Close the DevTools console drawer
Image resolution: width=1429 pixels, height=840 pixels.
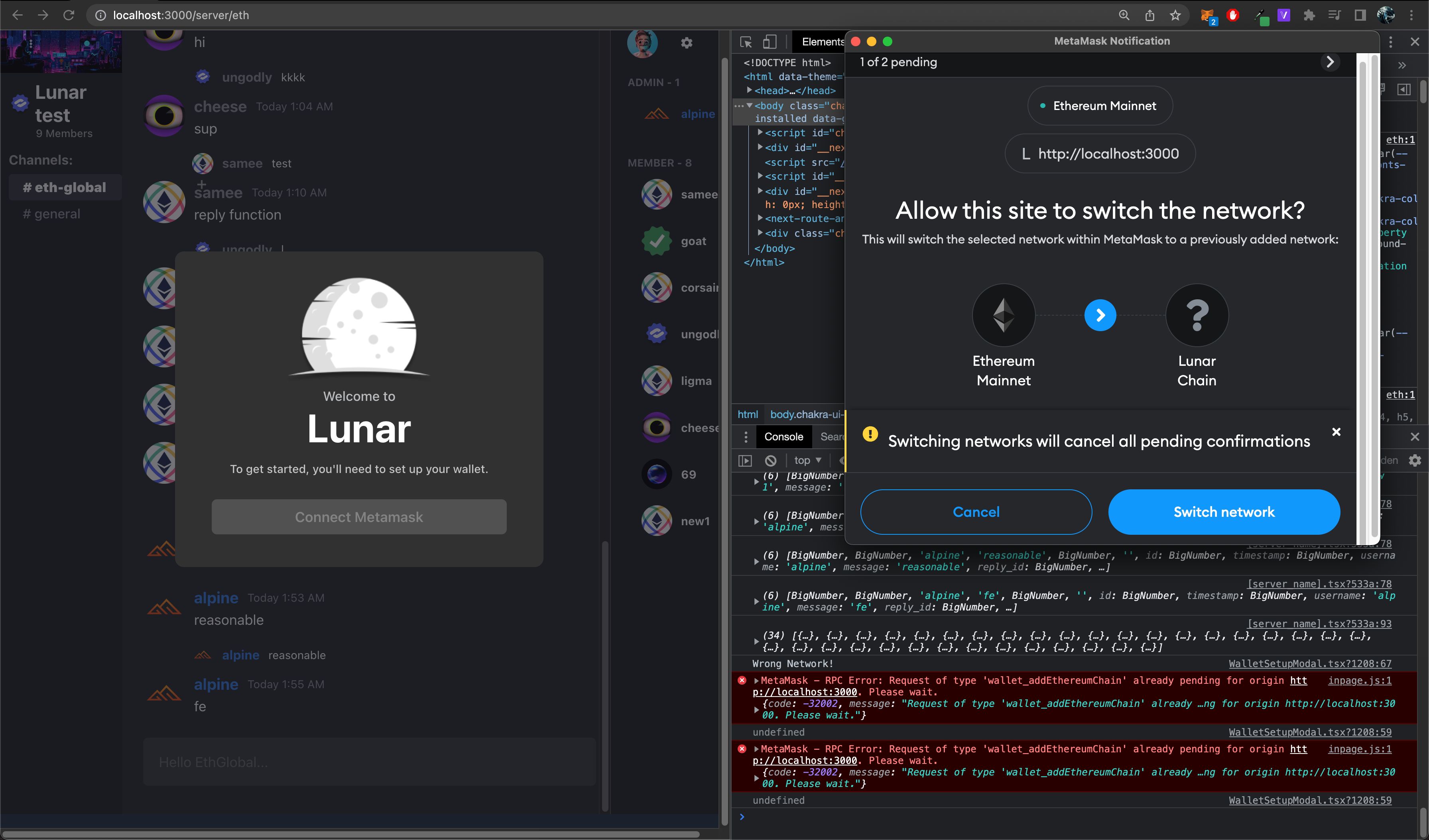point(1415,436)
